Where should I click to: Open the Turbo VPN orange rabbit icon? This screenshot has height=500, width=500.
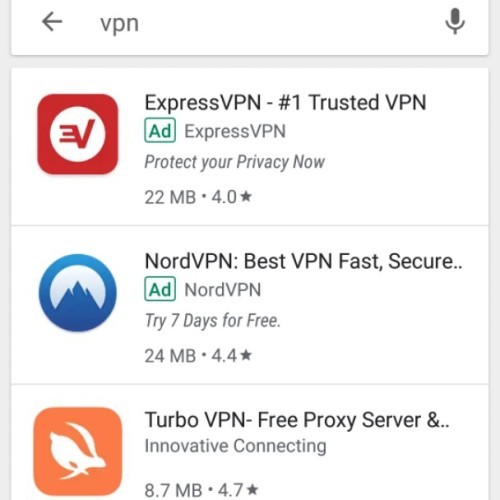[78, 451]
